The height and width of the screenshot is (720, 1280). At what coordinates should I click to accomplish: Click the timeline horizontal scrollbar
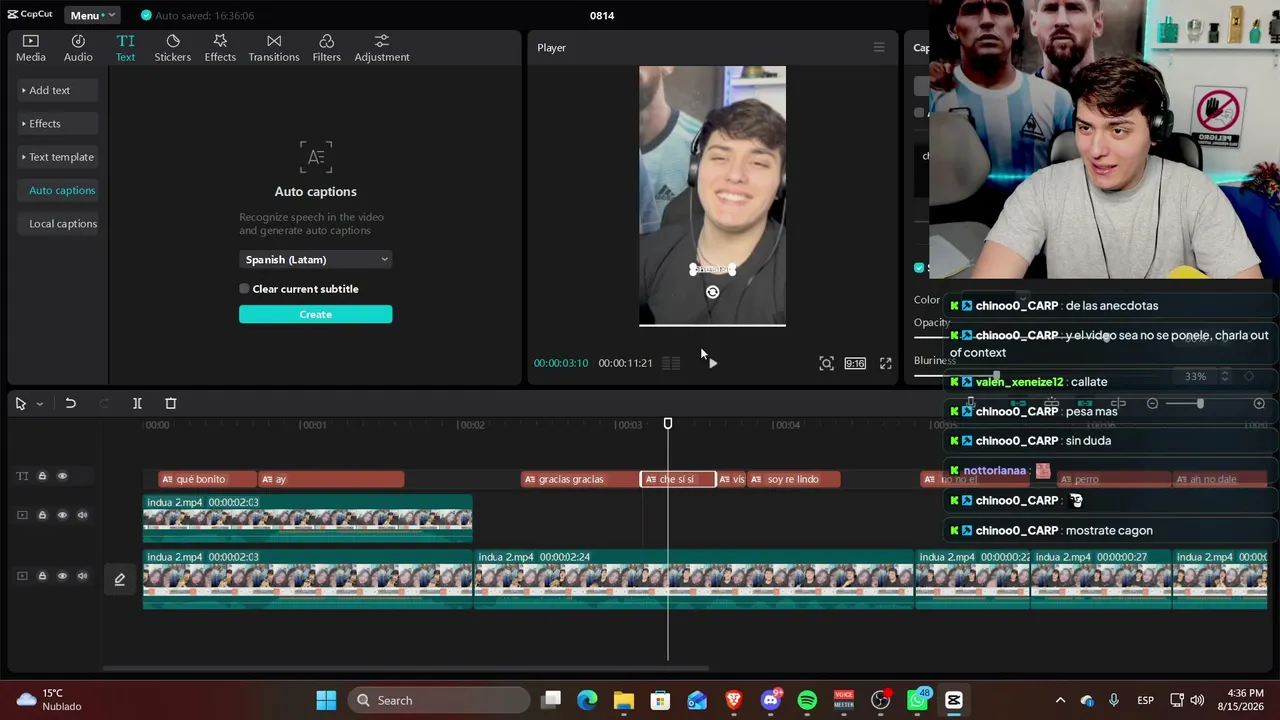[x=405, y=668]
